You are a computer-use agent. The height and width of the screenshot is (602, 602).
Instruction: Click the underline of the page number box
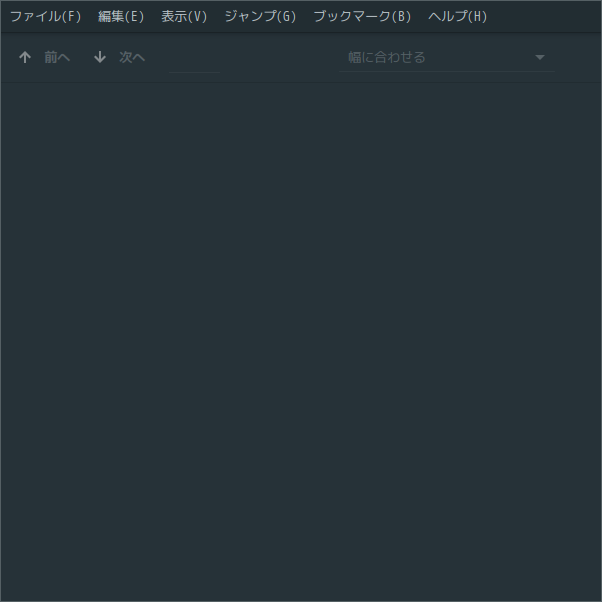(x=194, y=72)
